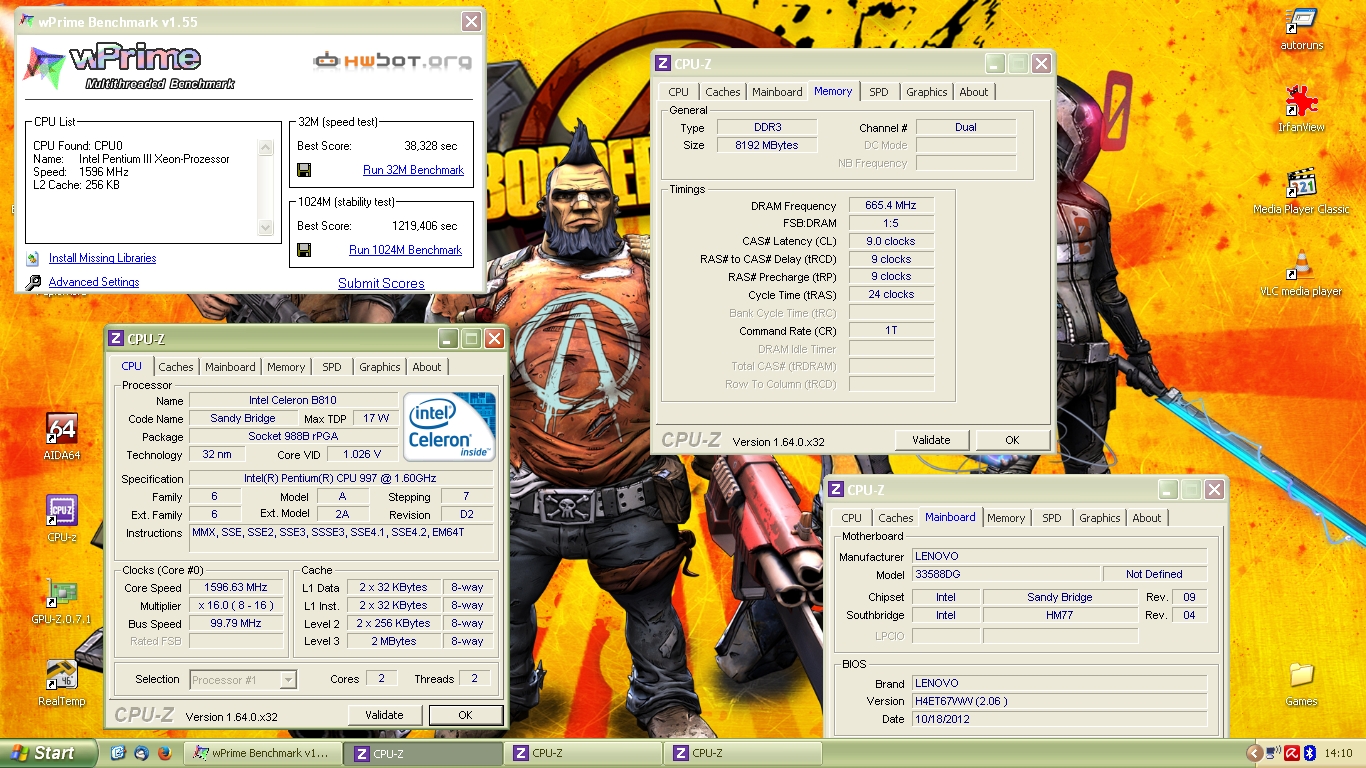Image resolution: width=1366 pixels, height=768 pixels.
Task: Open the Bluetooth tray icon
Action: [1309, 753]
